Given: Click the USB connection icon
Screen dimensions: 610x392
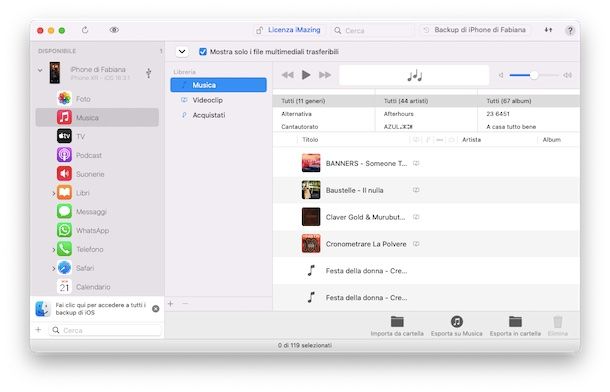Looking at the screenshot, I should pos(149,73).
